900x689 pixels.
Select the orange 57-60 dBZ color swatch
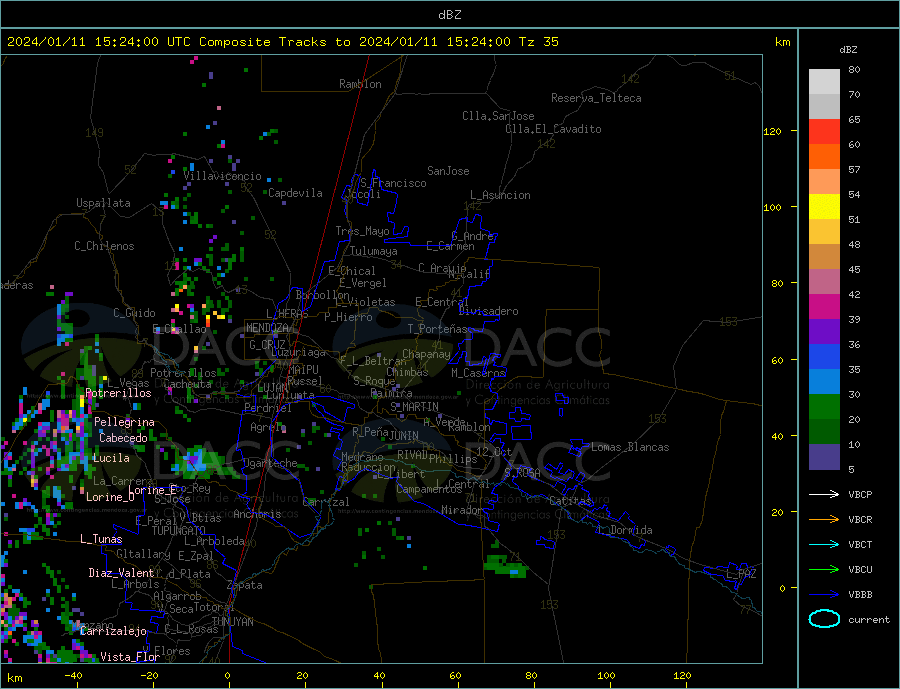[824, 157]
